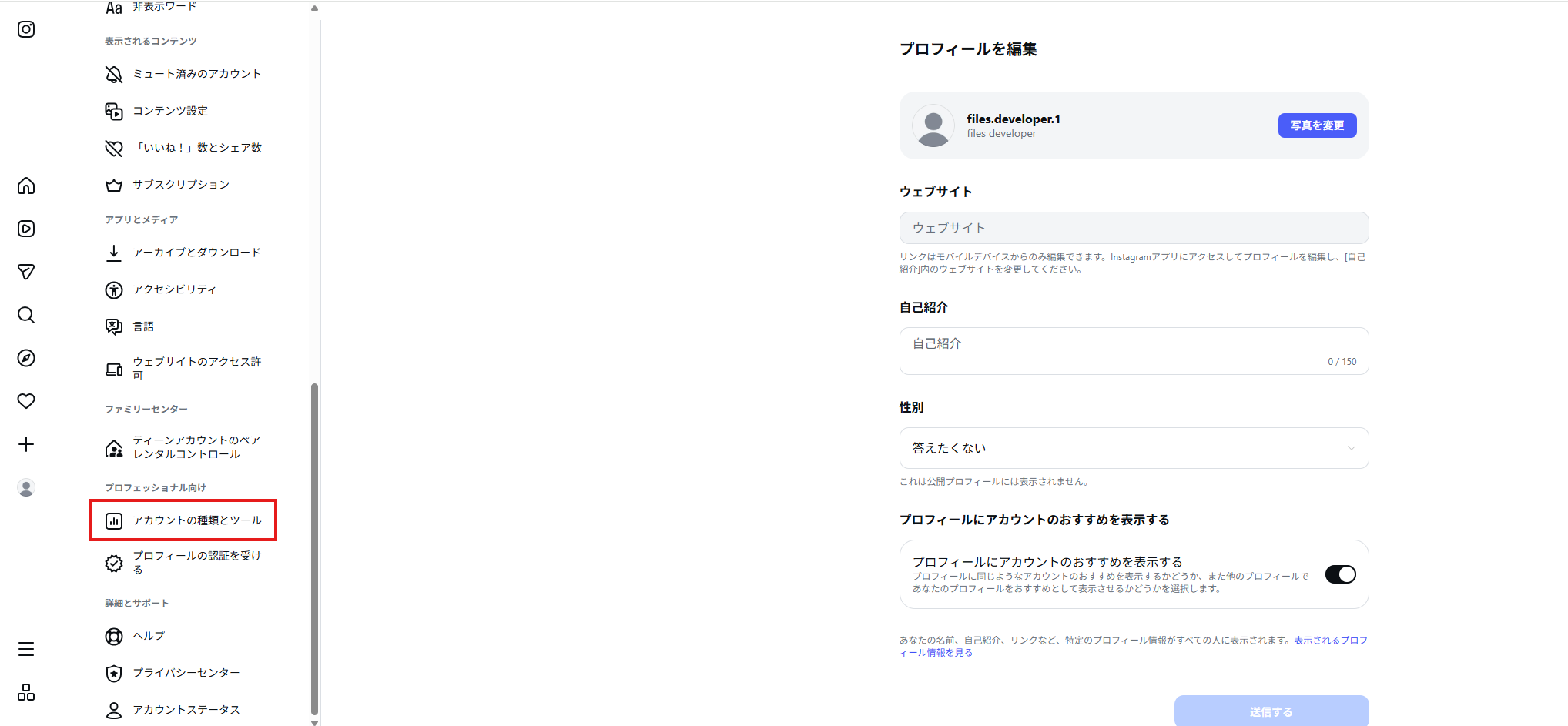This screenshot has width=1568, height=726.
Task: Open Reels from the sidebar
Action: tap(25, 229)
